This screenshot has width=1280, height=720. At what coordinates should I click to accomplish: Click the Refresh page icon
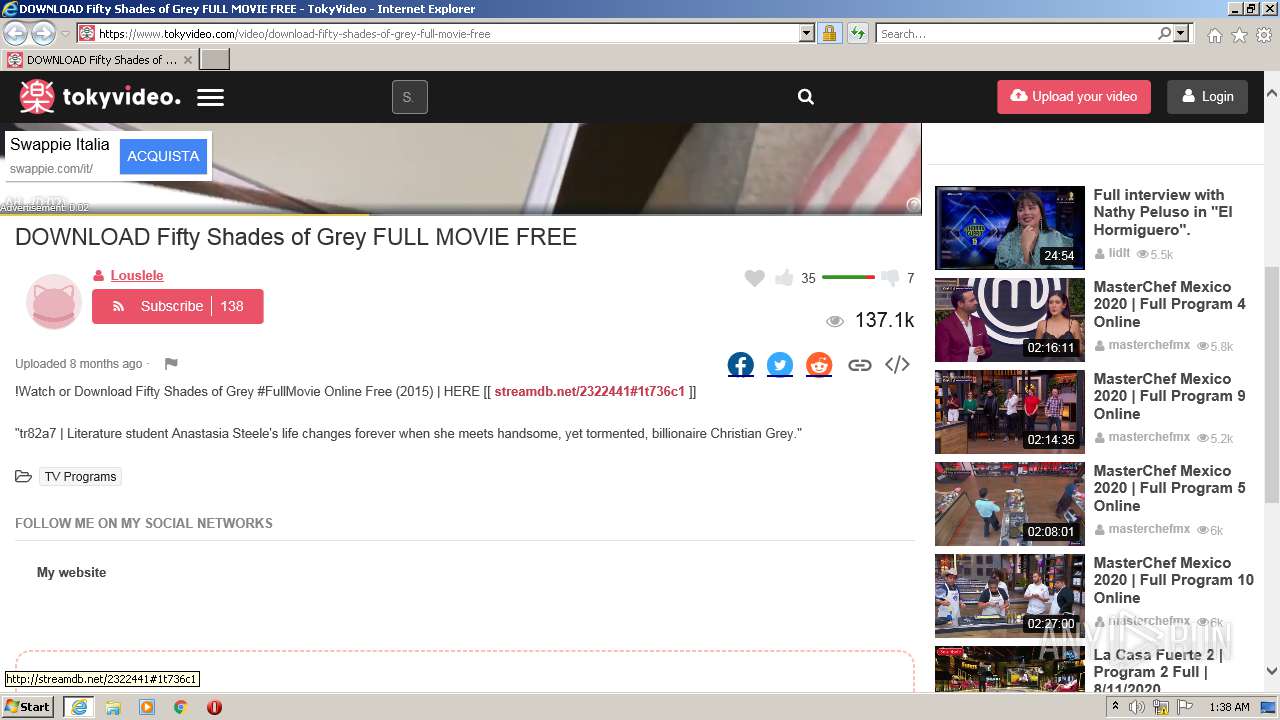[x=857, y=33]
